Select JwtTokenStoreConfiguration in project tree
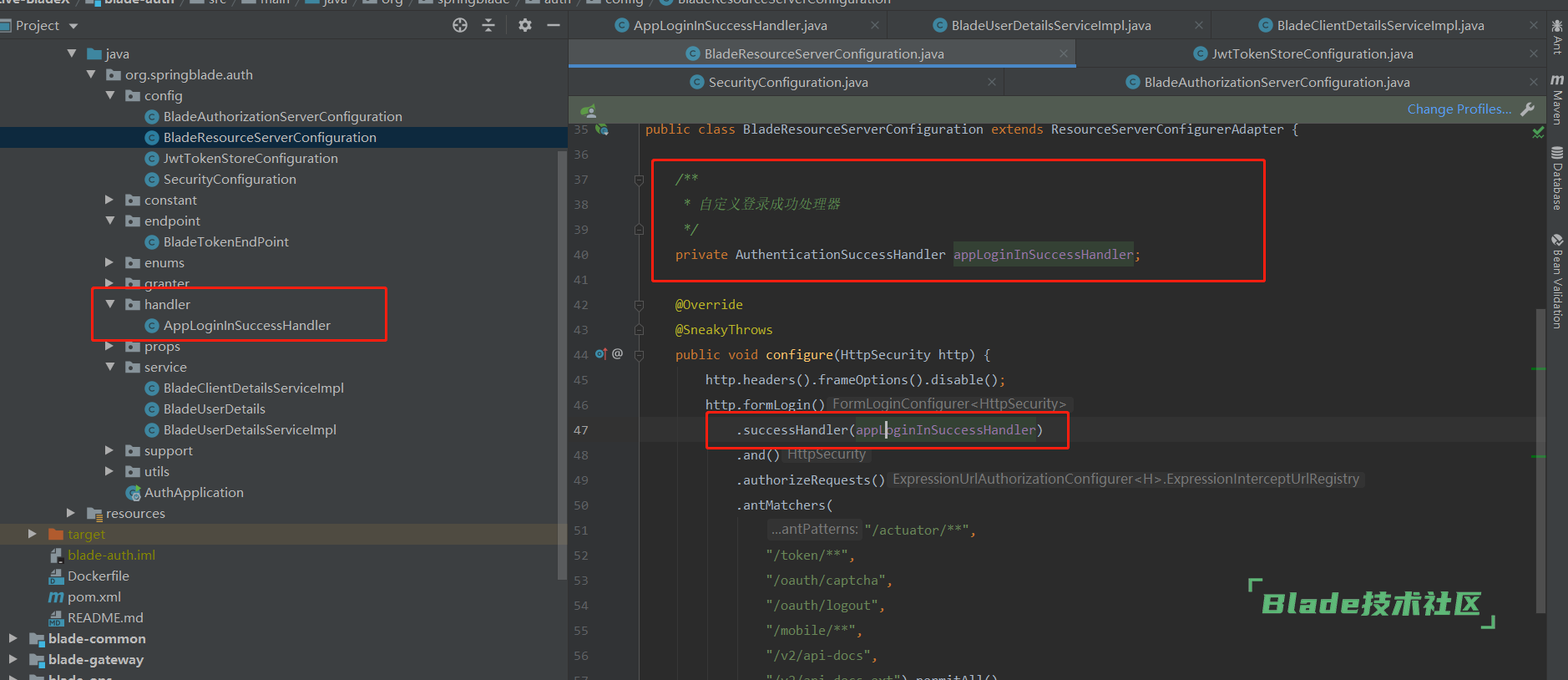This screenshot has width=1568, height=680. pos(250,158)
